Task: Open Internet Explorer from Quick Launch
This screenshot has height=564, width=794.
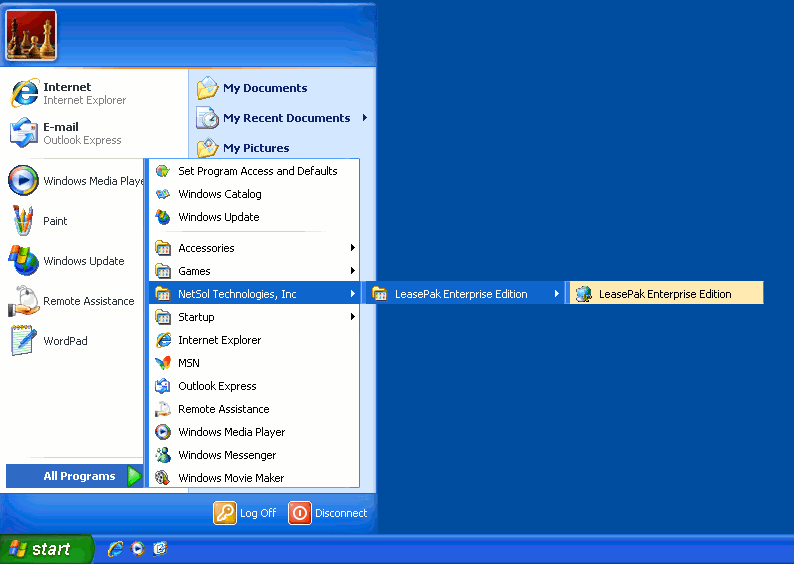Action: coord(115,548)
